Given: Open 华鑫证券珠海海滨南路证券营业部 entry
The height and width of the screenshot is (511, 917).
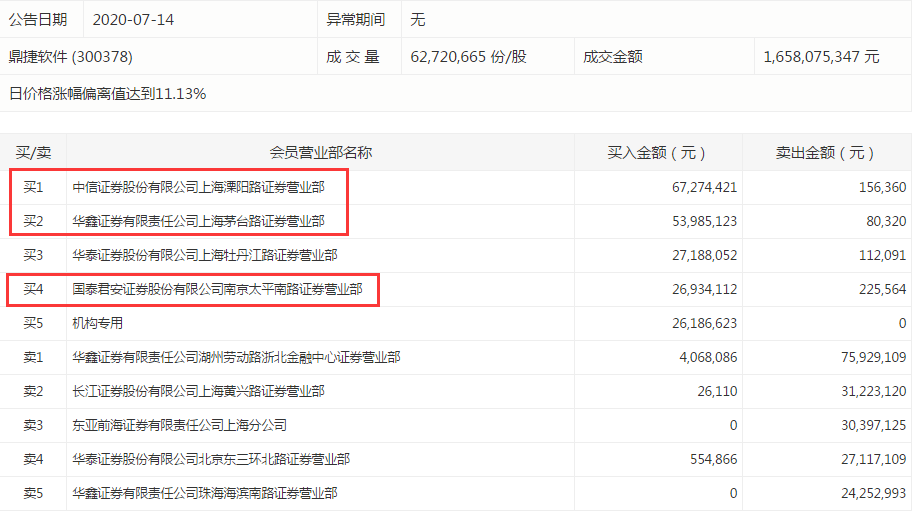Looking at the screenshot, I should click(205, 493).
